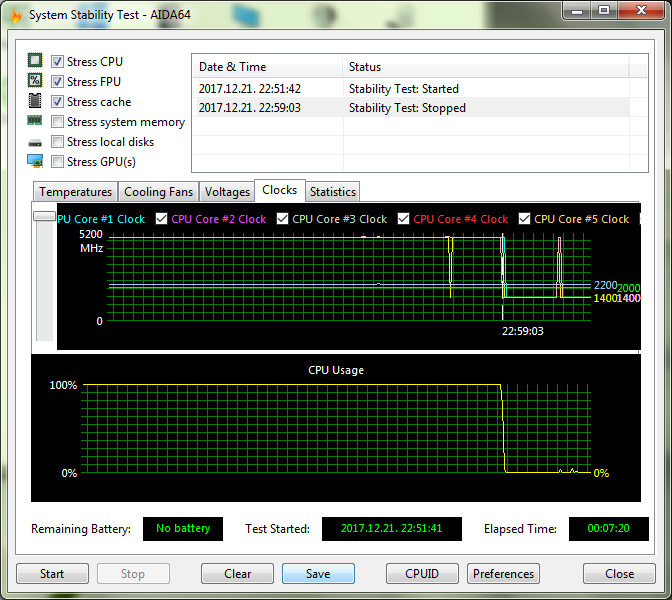This screenshot has width=672, height=600.
Task: Open Preferences
Action: click(x=503, y=573)
